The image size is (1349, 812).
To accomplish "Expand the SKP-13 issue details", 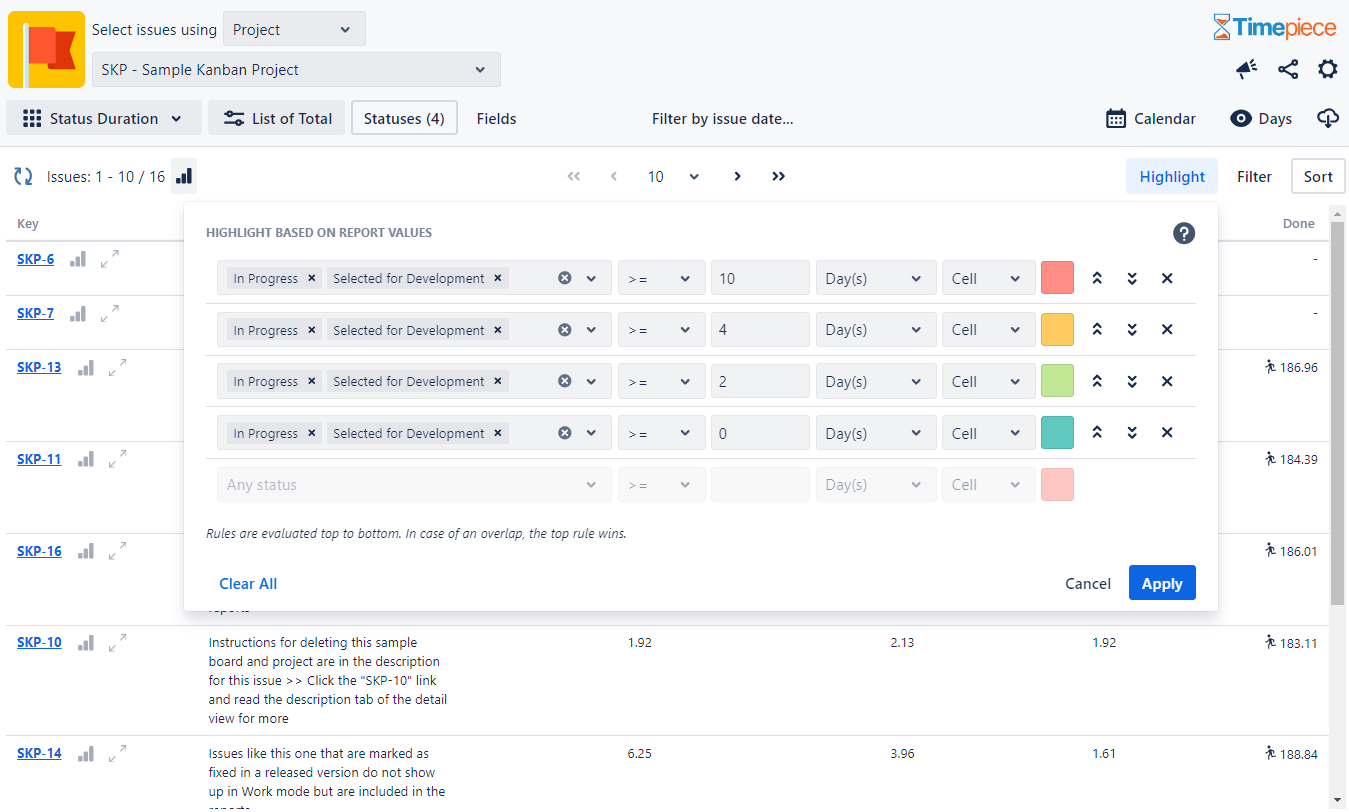I will (x=117, y=368).
